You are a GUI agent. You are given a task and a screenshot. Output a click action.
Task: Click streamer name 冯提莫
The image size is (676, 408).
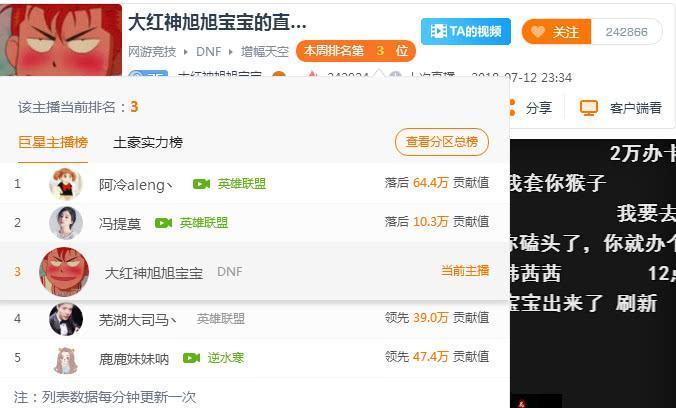tap(120, 223)
